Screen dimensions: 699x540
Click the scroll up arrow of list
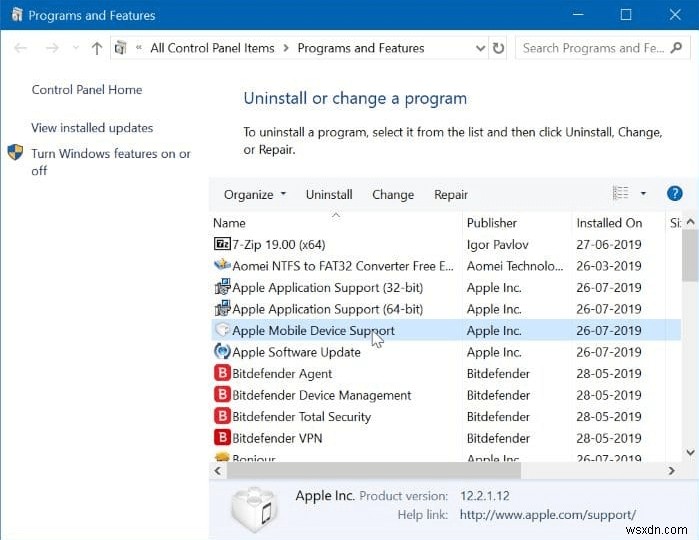(690, 222)
